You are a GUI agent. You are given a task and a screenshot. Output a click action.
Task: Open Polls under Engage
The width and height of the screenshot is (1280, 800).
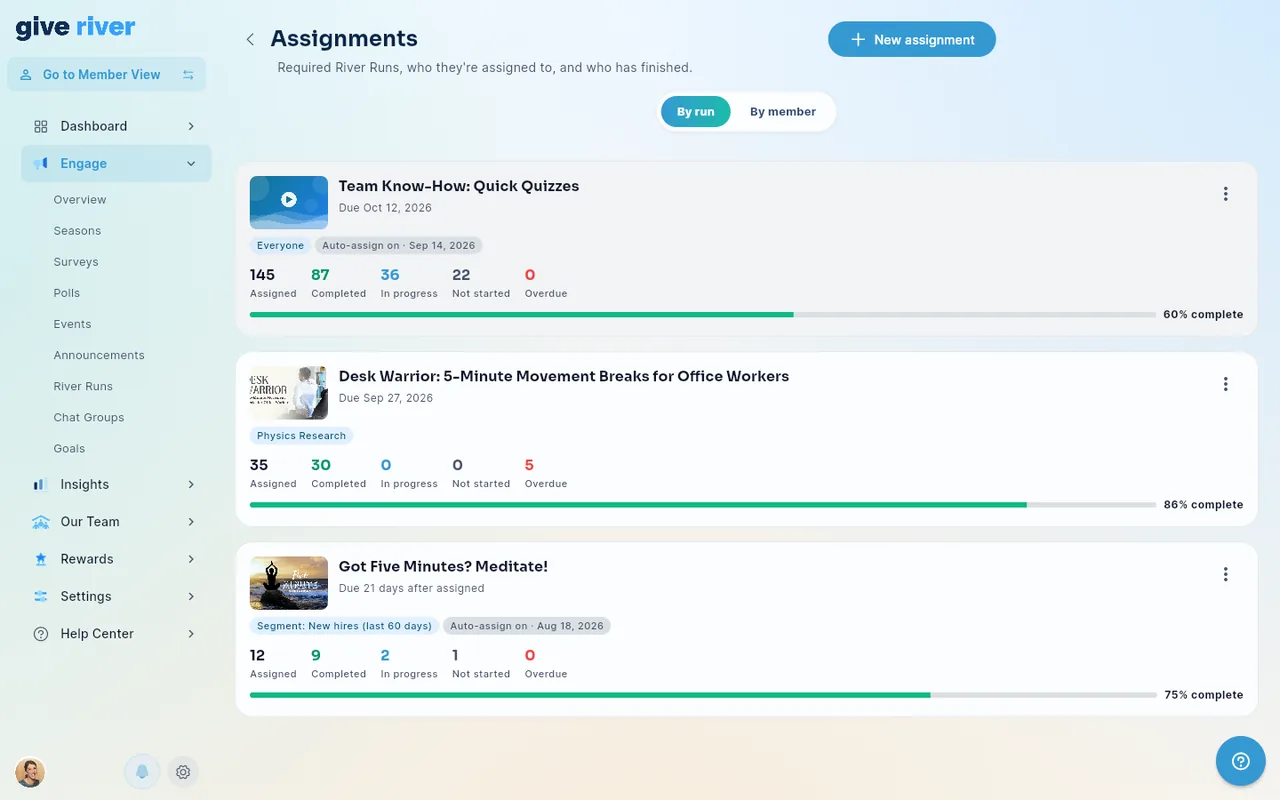[67, 293]
